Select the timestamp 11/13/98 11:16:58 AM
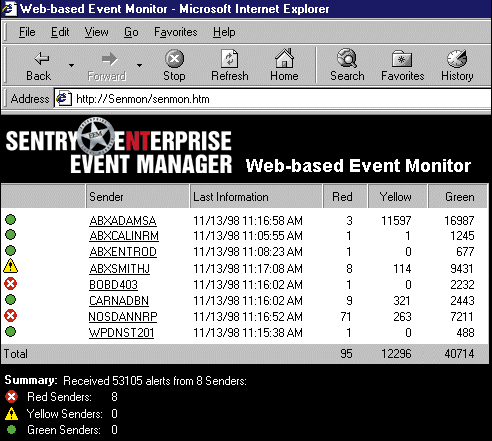 coord(248,221)
